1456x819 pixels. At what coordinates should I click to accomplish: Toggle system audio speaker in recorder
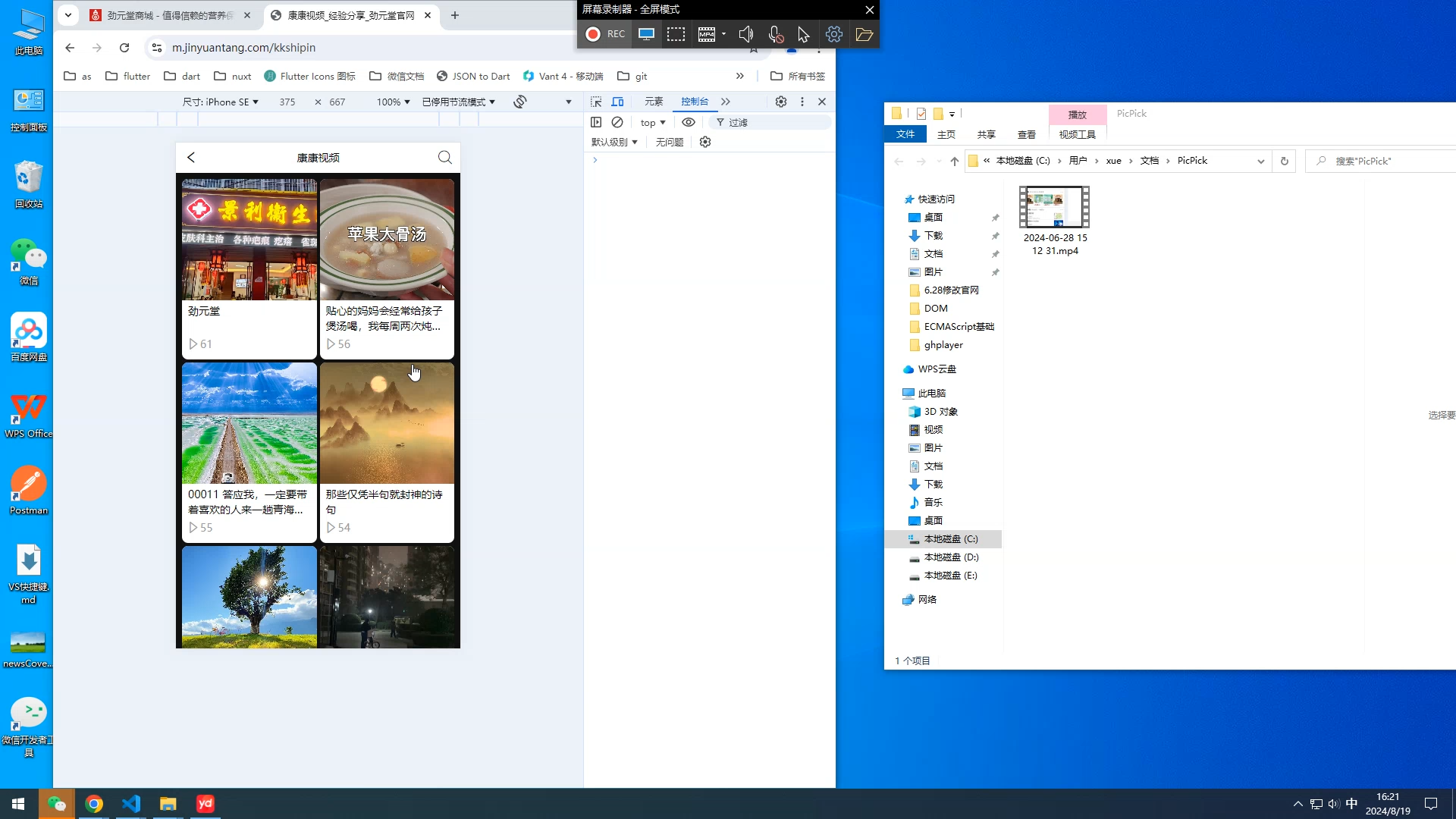tap(746, 34)
